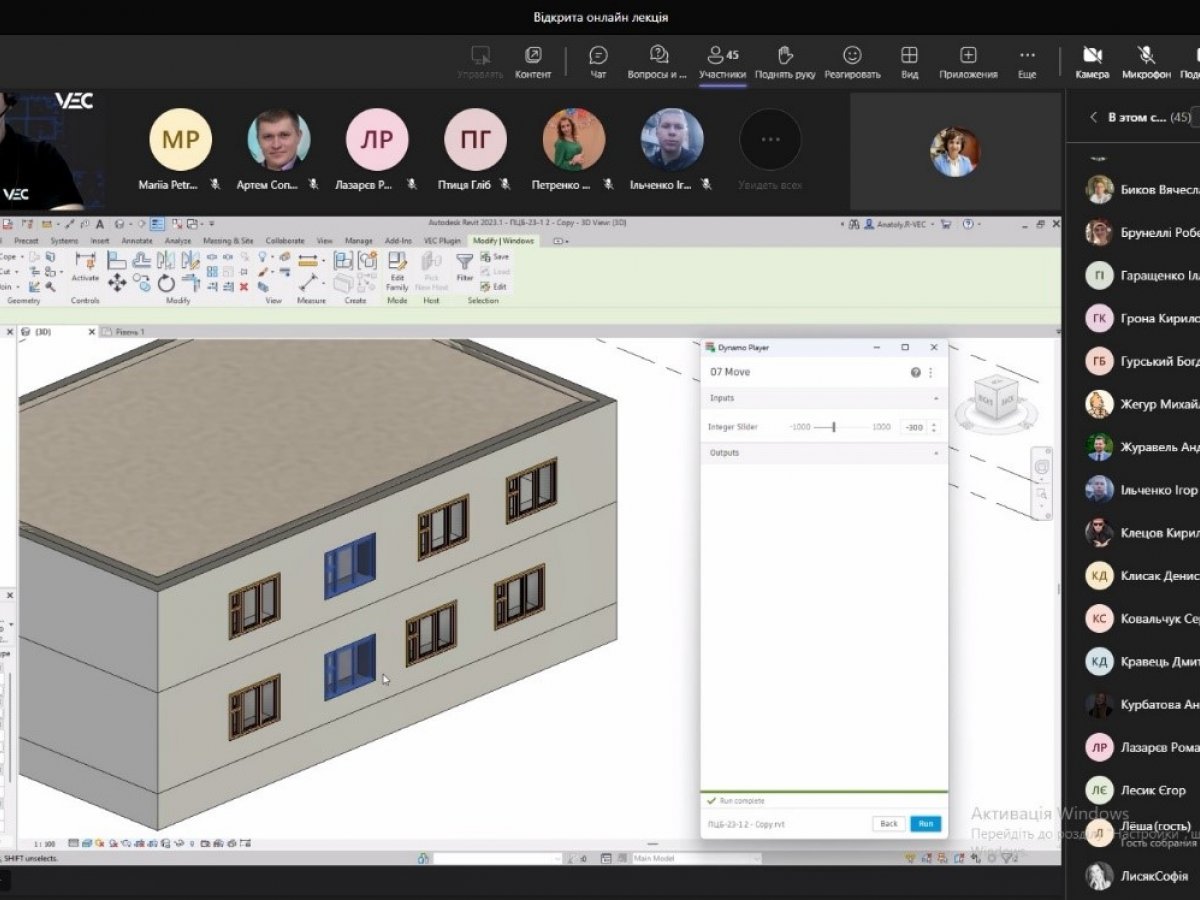Switch to the Рівень 1 view tab
The width and height of the screenshot is (1200, 900).
click(124, 331)
